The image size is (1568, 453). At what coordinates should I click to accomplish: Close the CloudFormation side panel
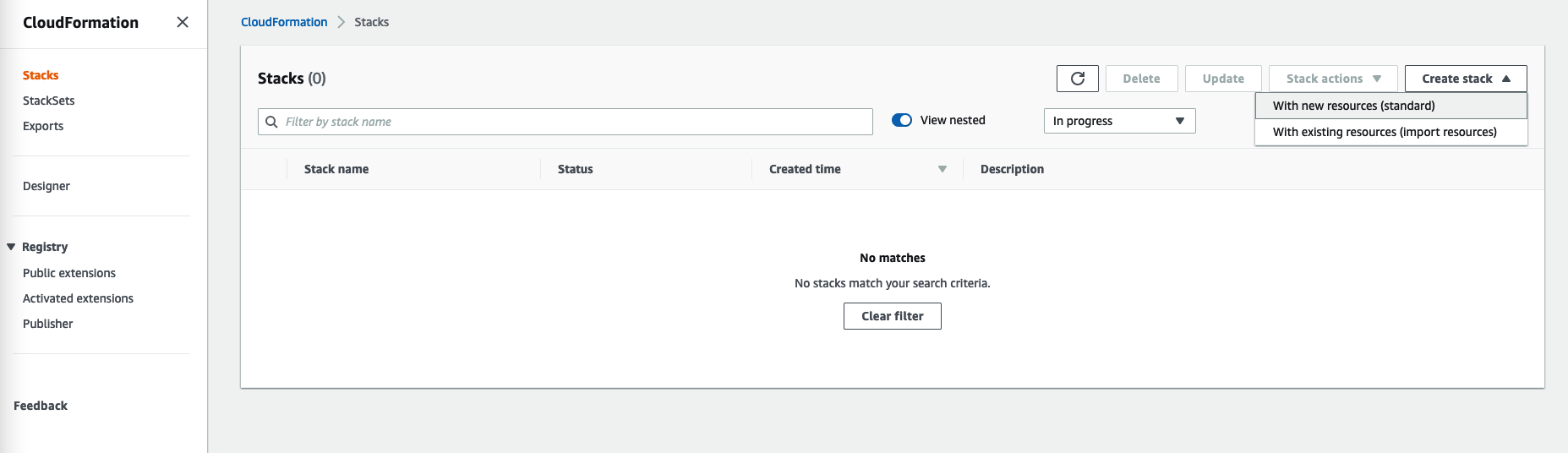tap(183, 22)
